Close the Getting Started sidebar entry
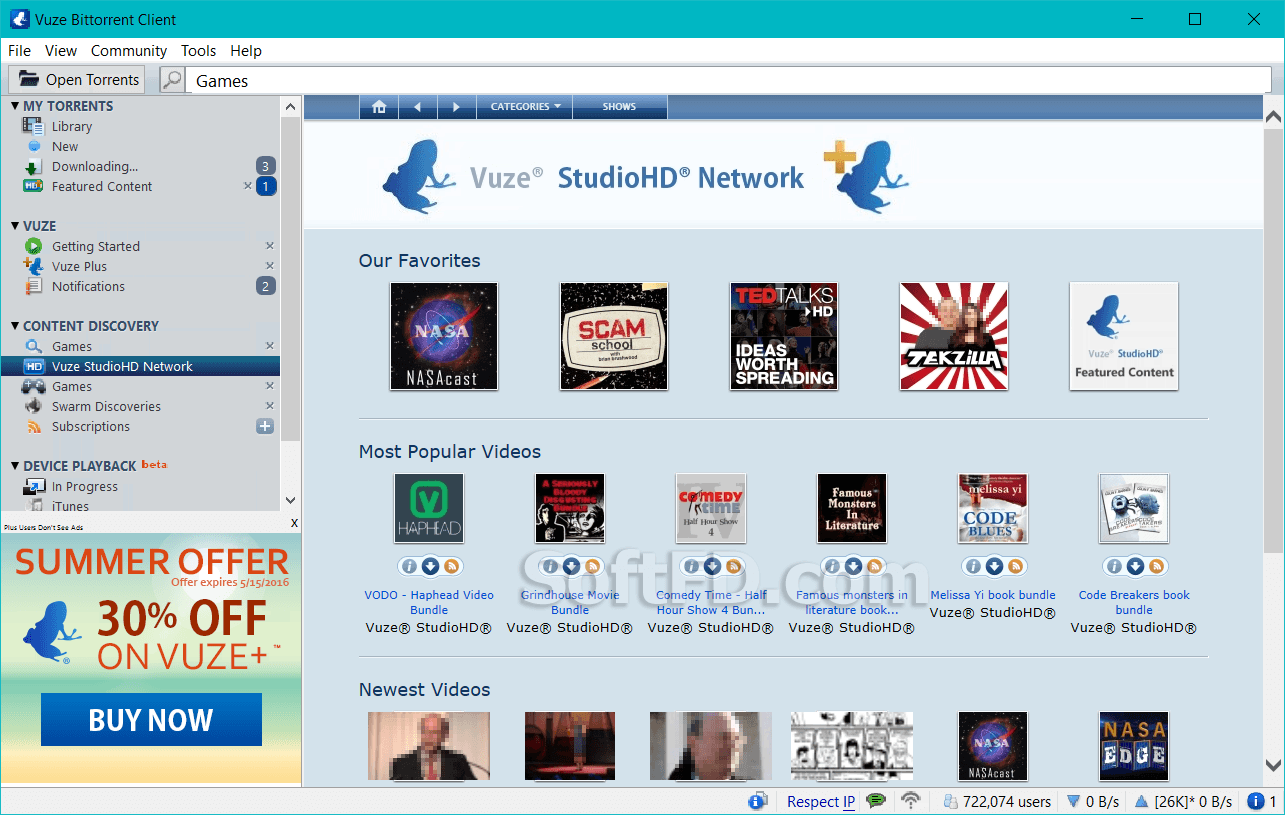Viewport: 1285px width, 815px height. pos(269,246)
